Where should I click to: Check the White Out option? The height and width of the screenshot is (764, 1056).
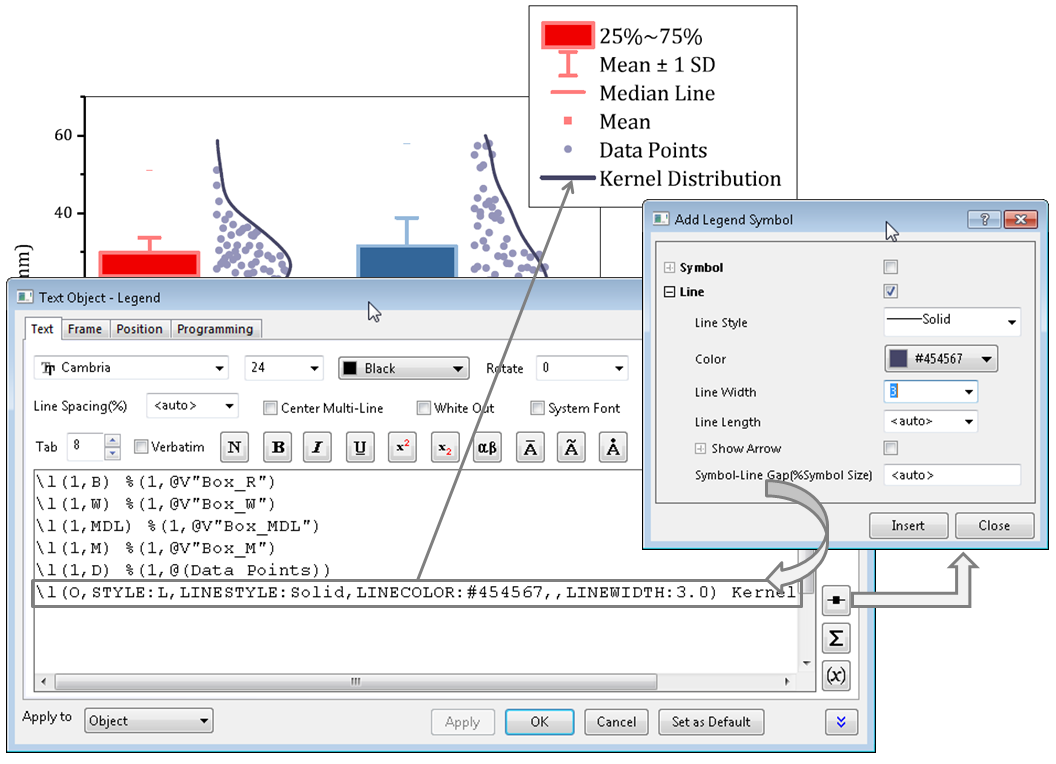coord(424,408)
